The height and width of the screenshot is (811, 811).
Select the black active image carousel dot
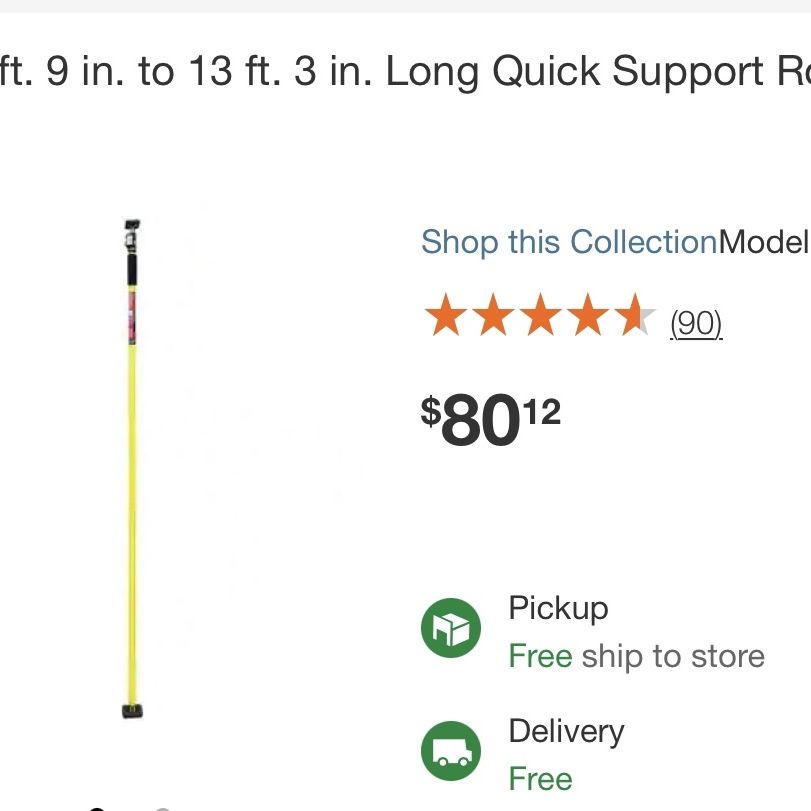click(97, 809)
